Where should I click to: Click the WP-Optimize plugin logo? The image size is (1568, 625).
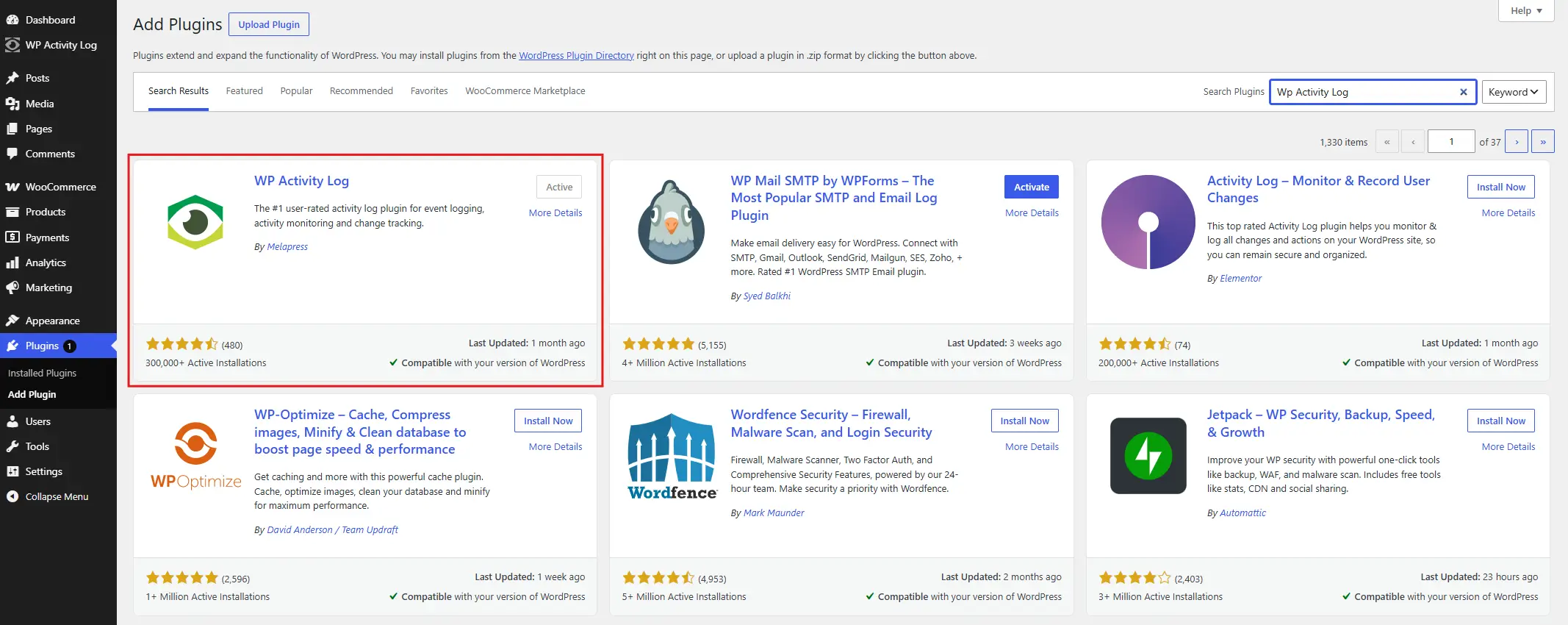pyautogui.click(x=196, y=456)
